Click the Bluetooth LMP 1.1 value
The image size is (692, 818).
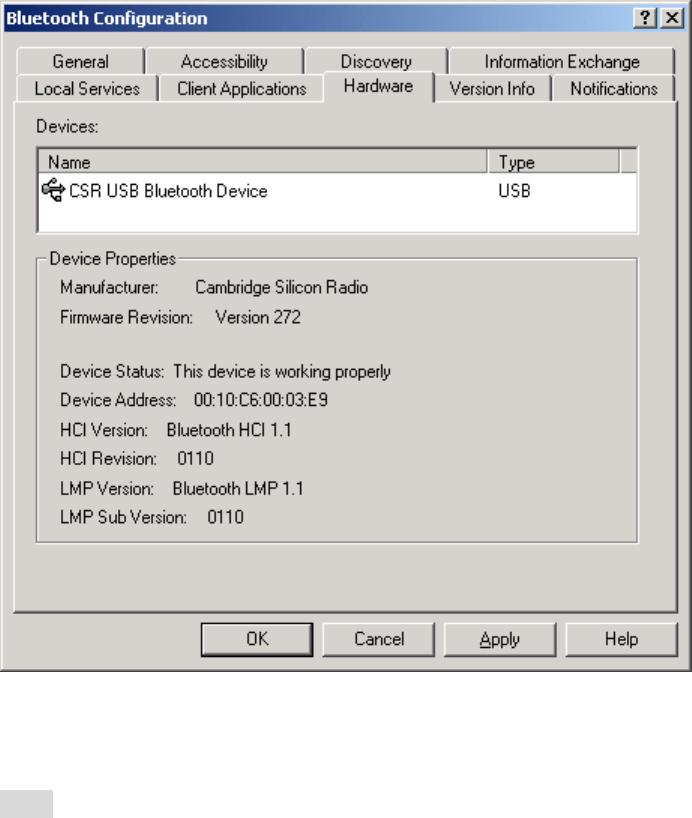tap(238, 489)
